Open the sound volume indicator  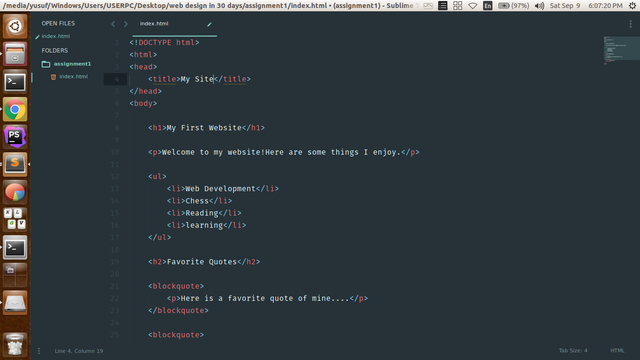tap(539, 6)
